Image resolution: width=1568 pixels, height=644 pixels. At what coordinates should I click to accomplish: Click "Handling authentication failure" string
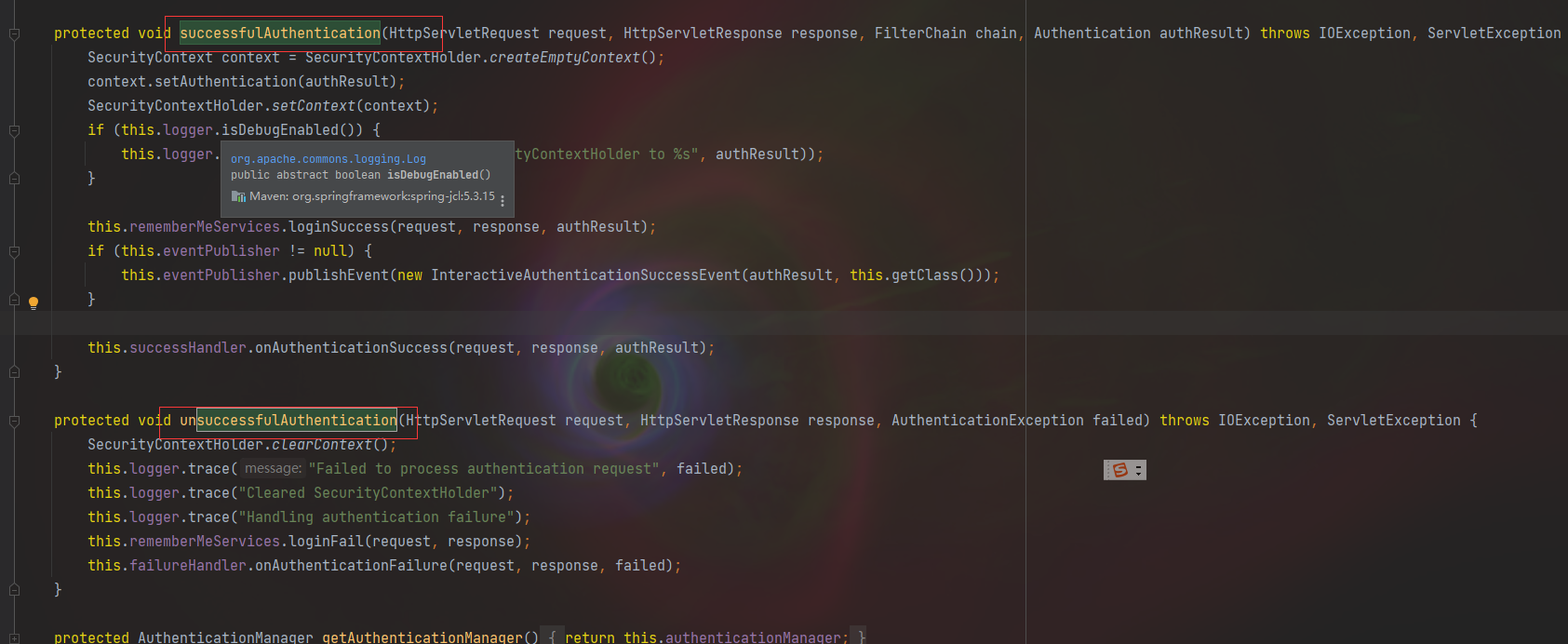[377, 517]
